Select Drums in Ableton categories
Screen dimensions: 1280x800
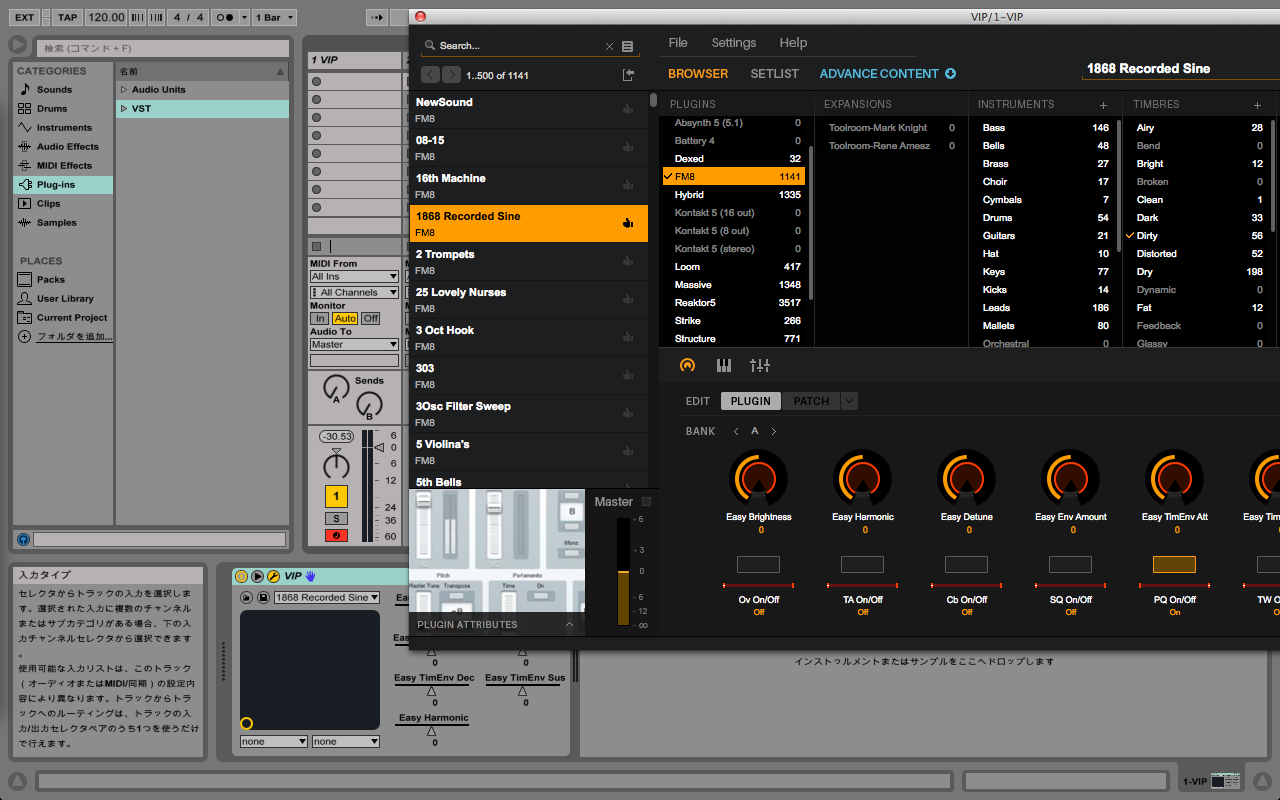(52, 108)
